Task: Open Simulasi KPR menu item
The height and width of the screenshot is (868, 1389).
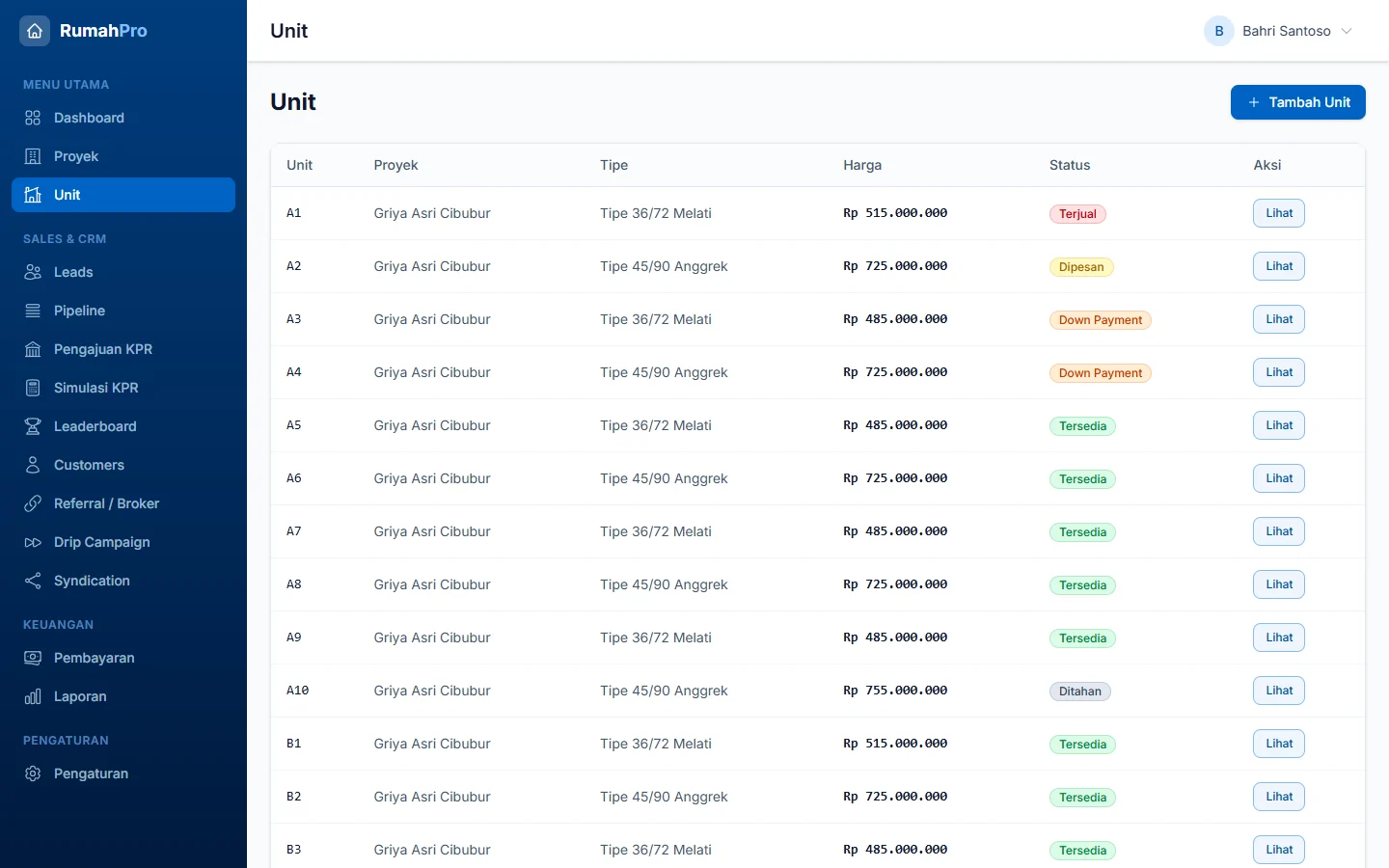Action: [123, 388]
